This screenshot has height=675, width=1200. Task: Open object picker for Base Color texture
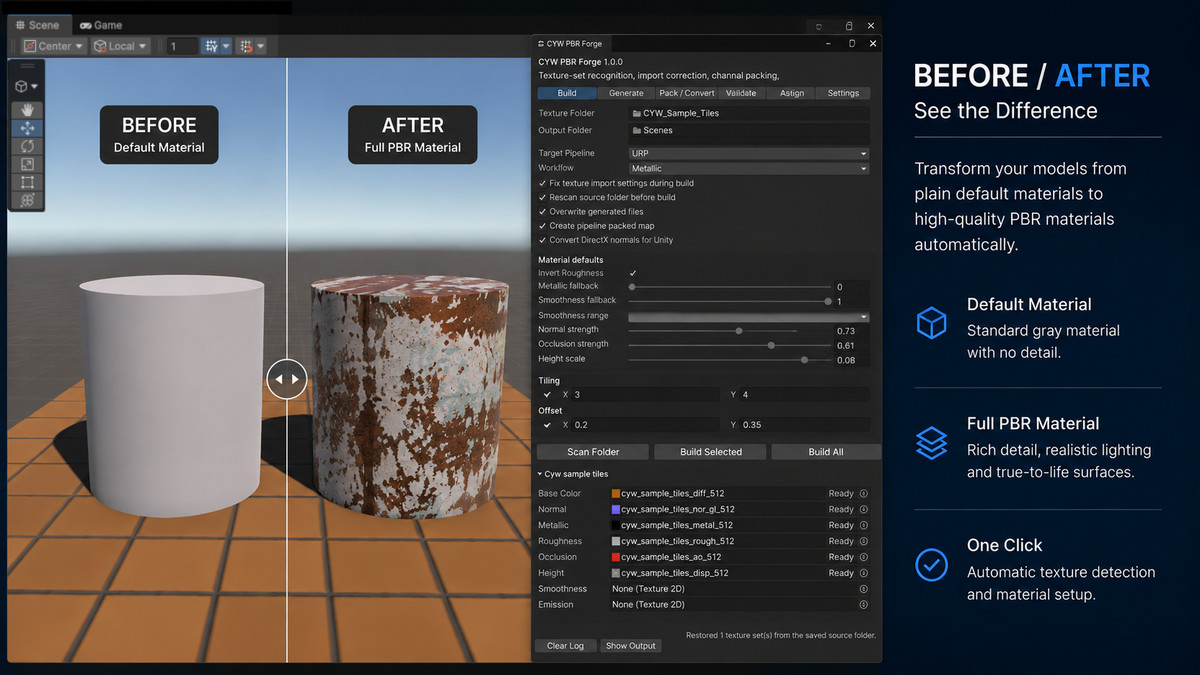pos(863,493)
